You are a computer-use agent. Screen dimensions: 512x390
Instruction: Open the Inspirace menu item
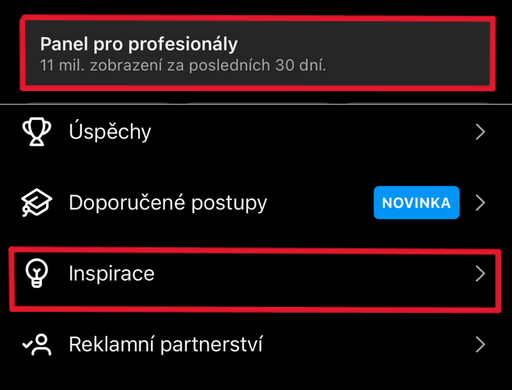click(x=255, y=280)
